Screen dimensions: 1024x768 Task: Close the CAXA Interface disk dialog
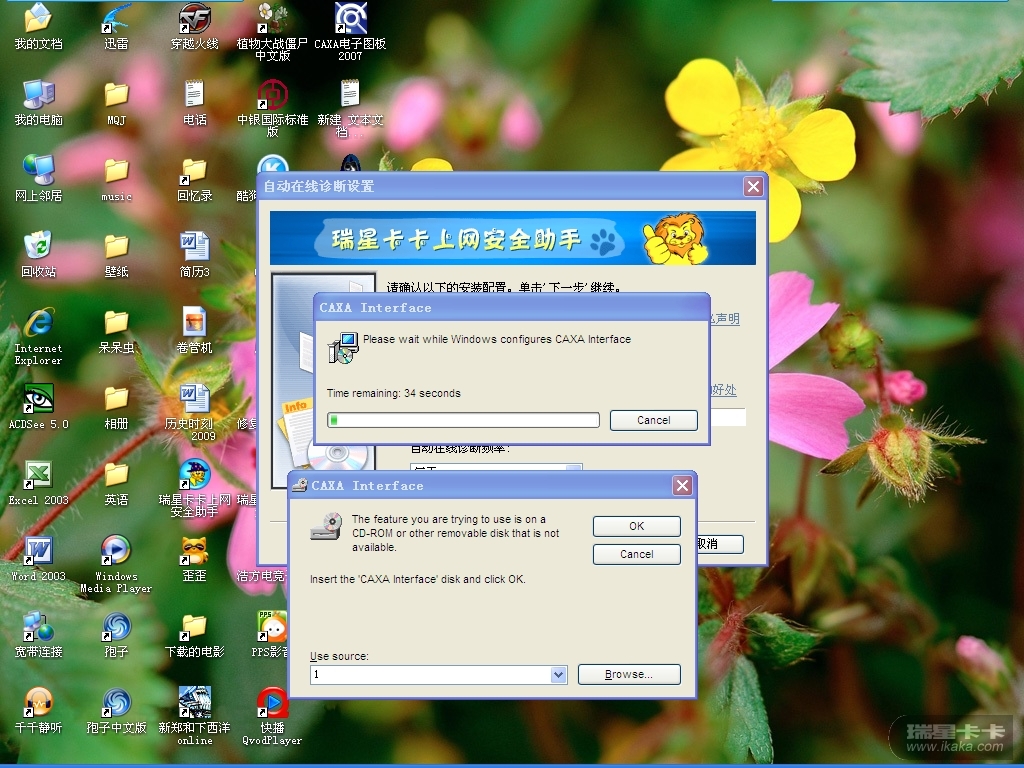[682, 485]
